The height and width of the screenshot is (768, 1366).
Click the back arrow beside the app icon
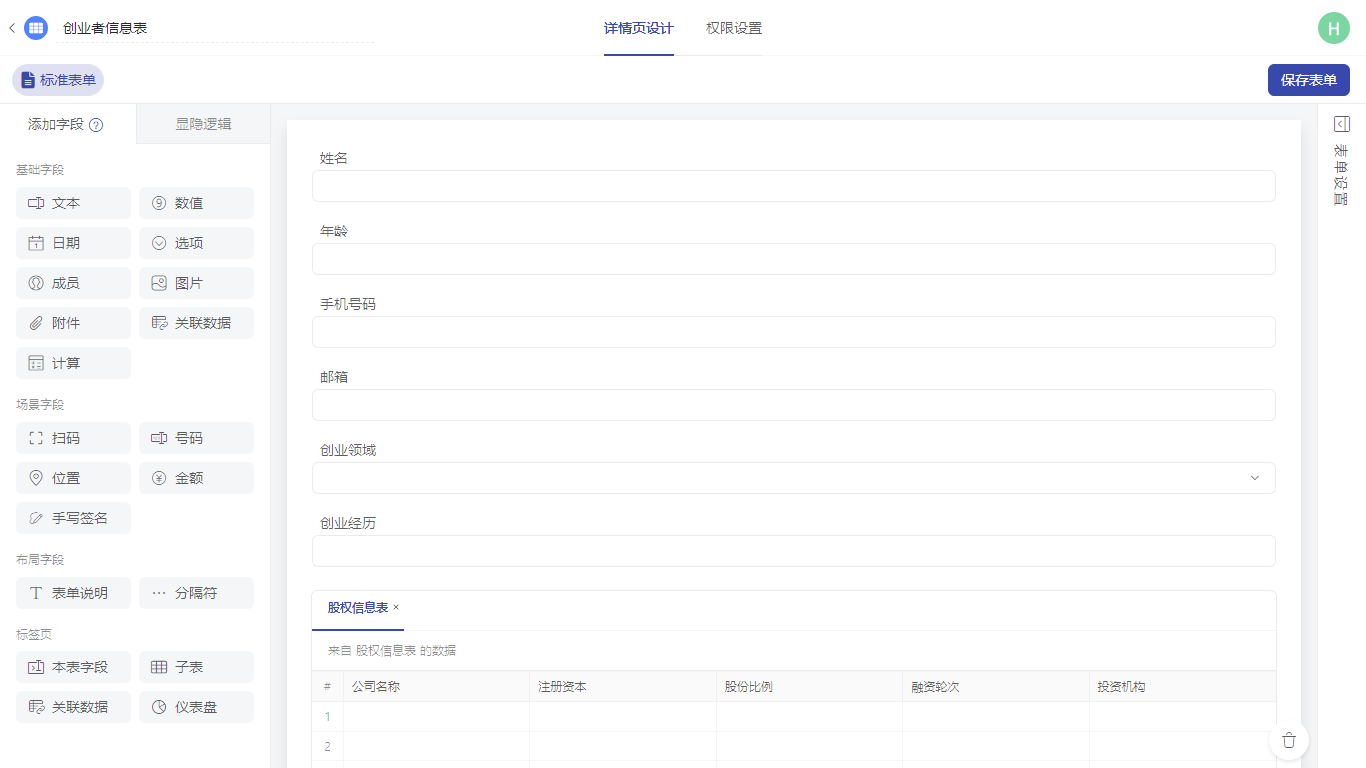12,28
